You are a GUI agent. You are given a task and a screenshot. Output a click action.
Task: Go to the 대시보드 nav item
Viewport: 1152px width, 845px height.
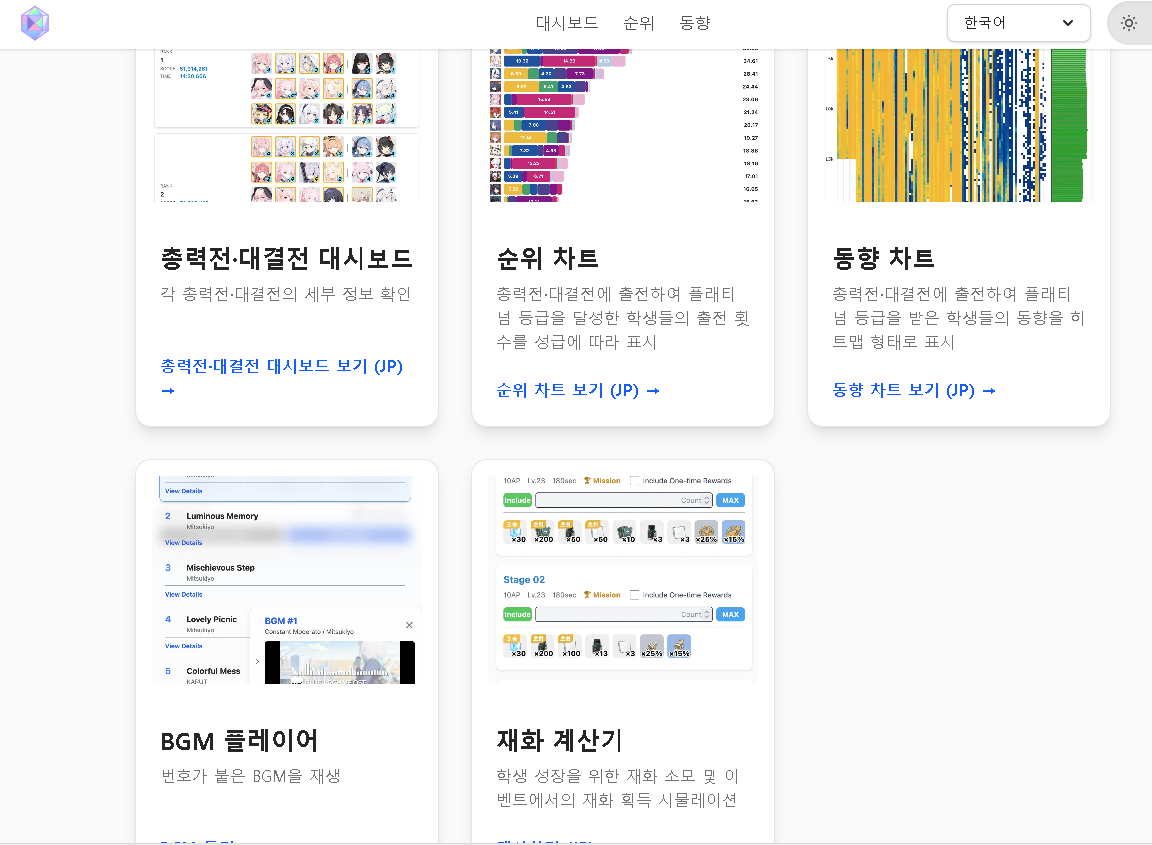point(567,23)
